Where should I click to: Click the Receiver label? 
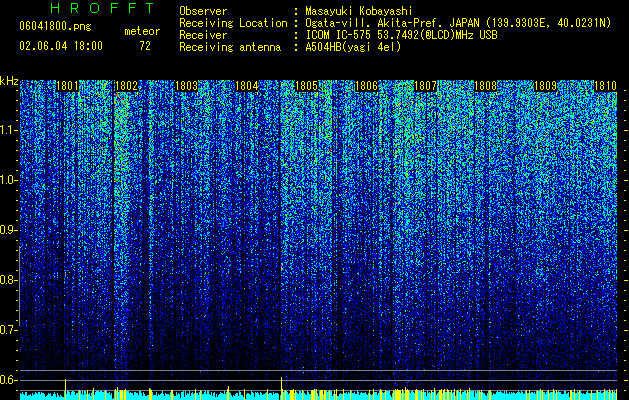(x=203, y=35)
